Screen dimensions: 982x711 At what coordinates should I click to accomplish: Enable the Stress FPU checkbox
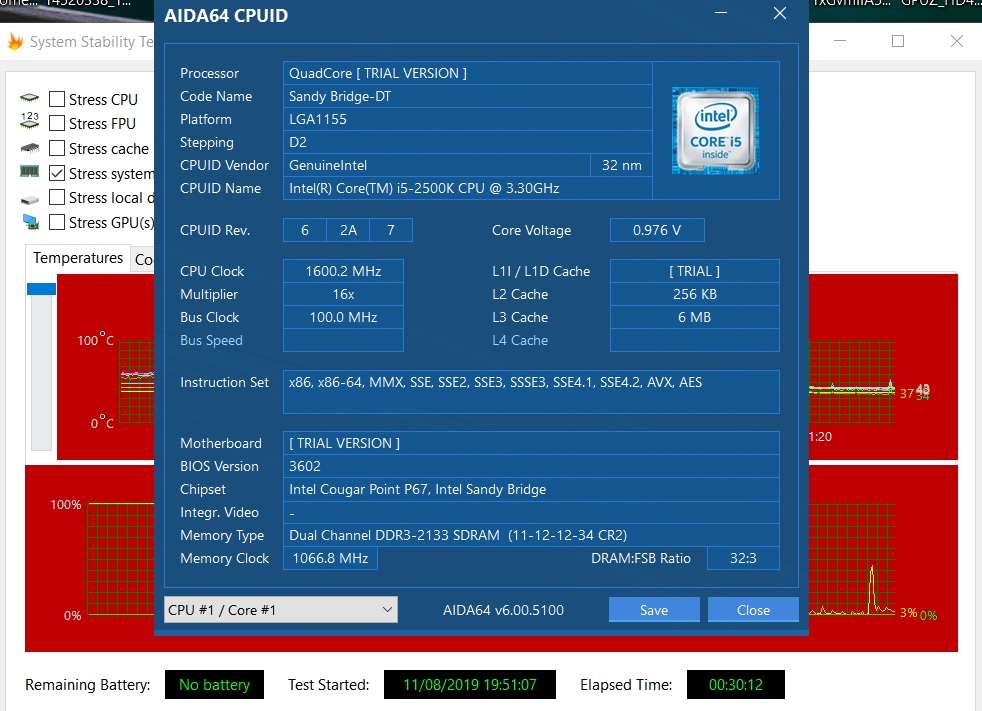click(57, 123)
